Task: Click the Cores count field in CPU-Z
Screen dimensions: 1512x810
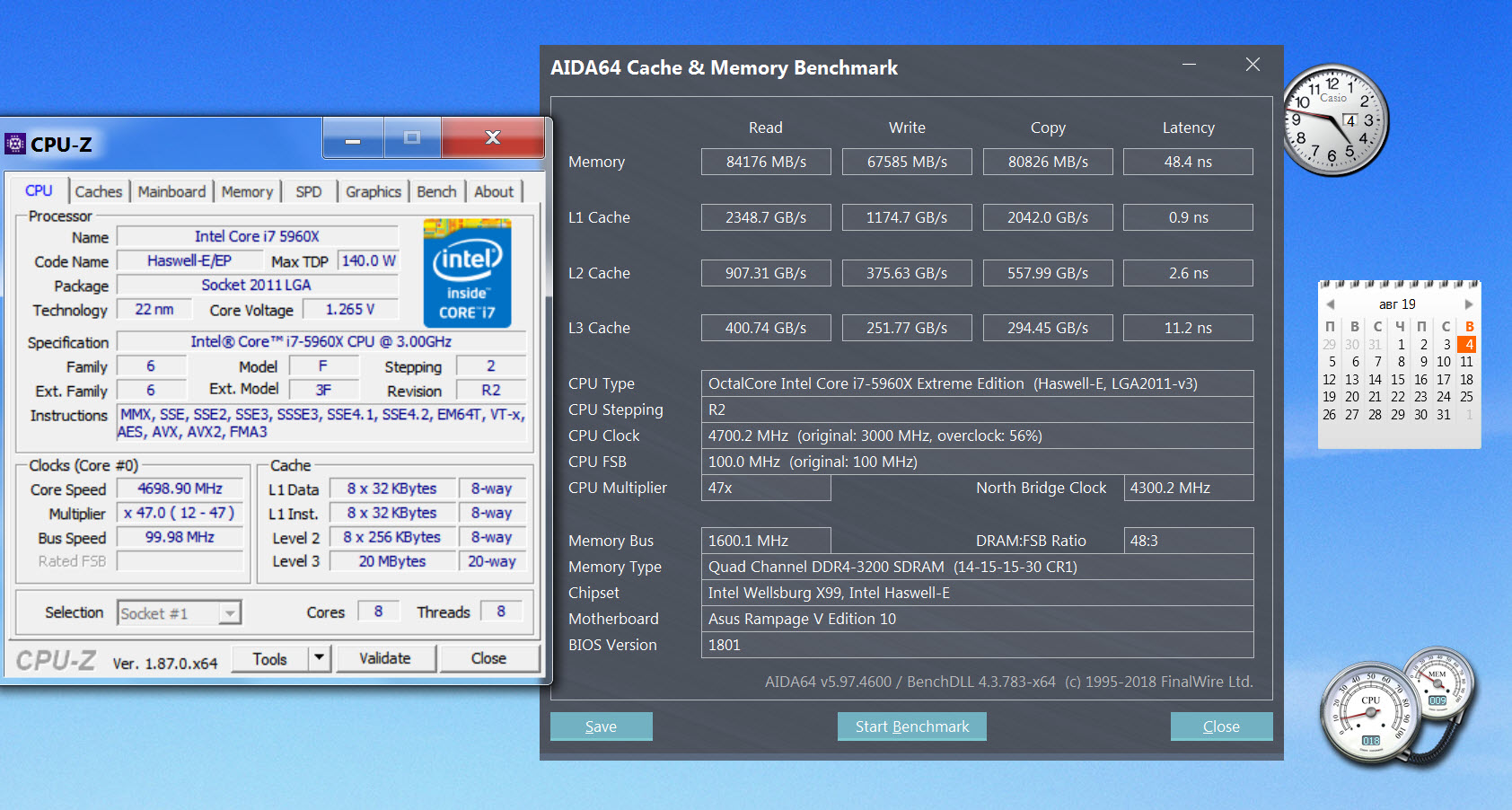Action: point(378,612)
